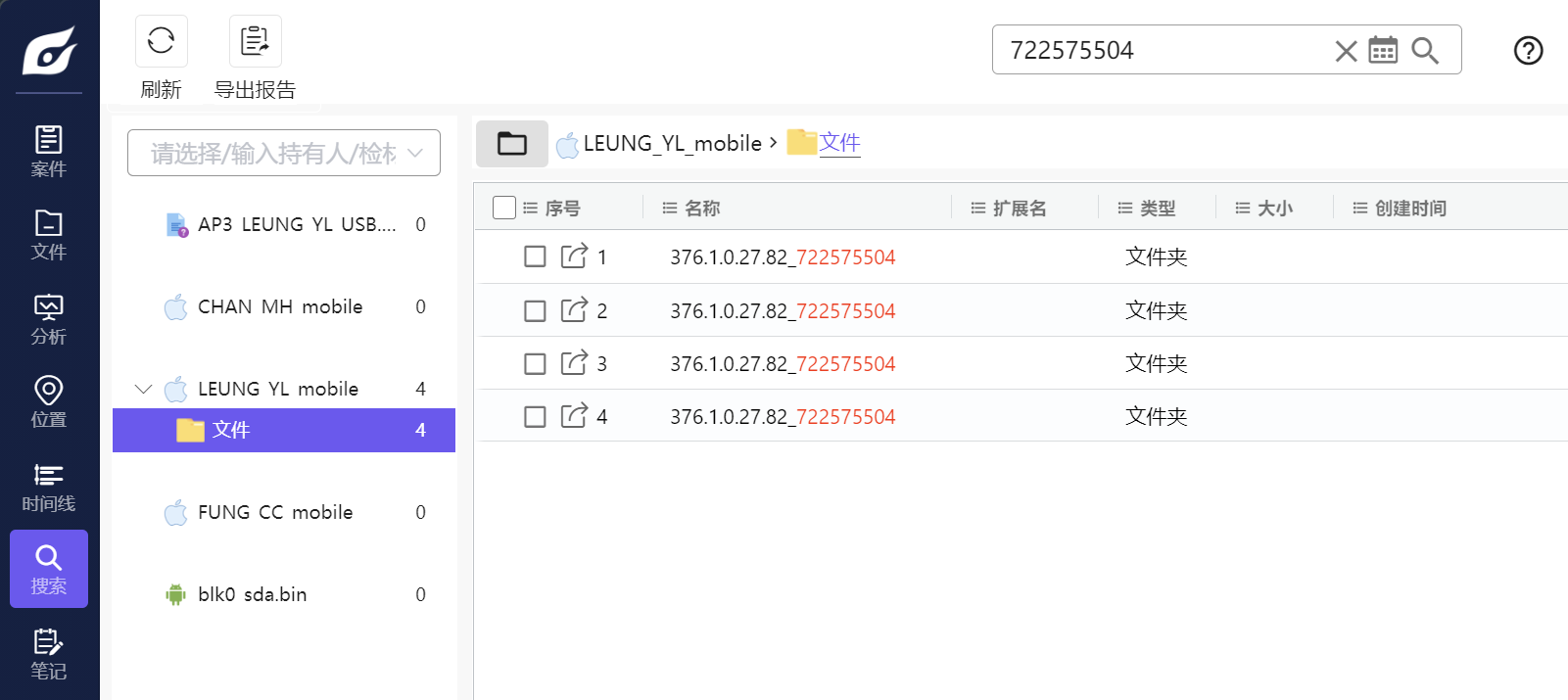This screenshot has height=700, width=1568.
Task: Toggle the select-all checkbox in header
Action: [x=504, y=208]
